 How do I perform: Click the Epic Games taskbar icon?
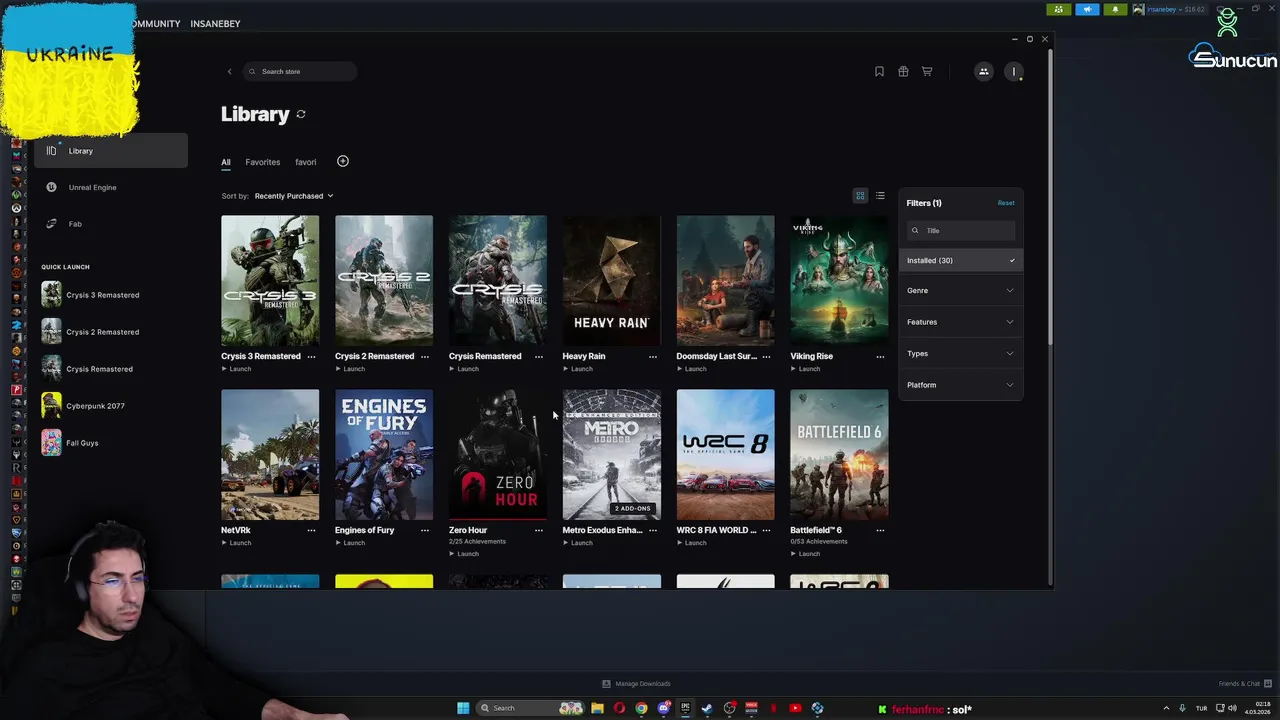click(x=685, y=708)
